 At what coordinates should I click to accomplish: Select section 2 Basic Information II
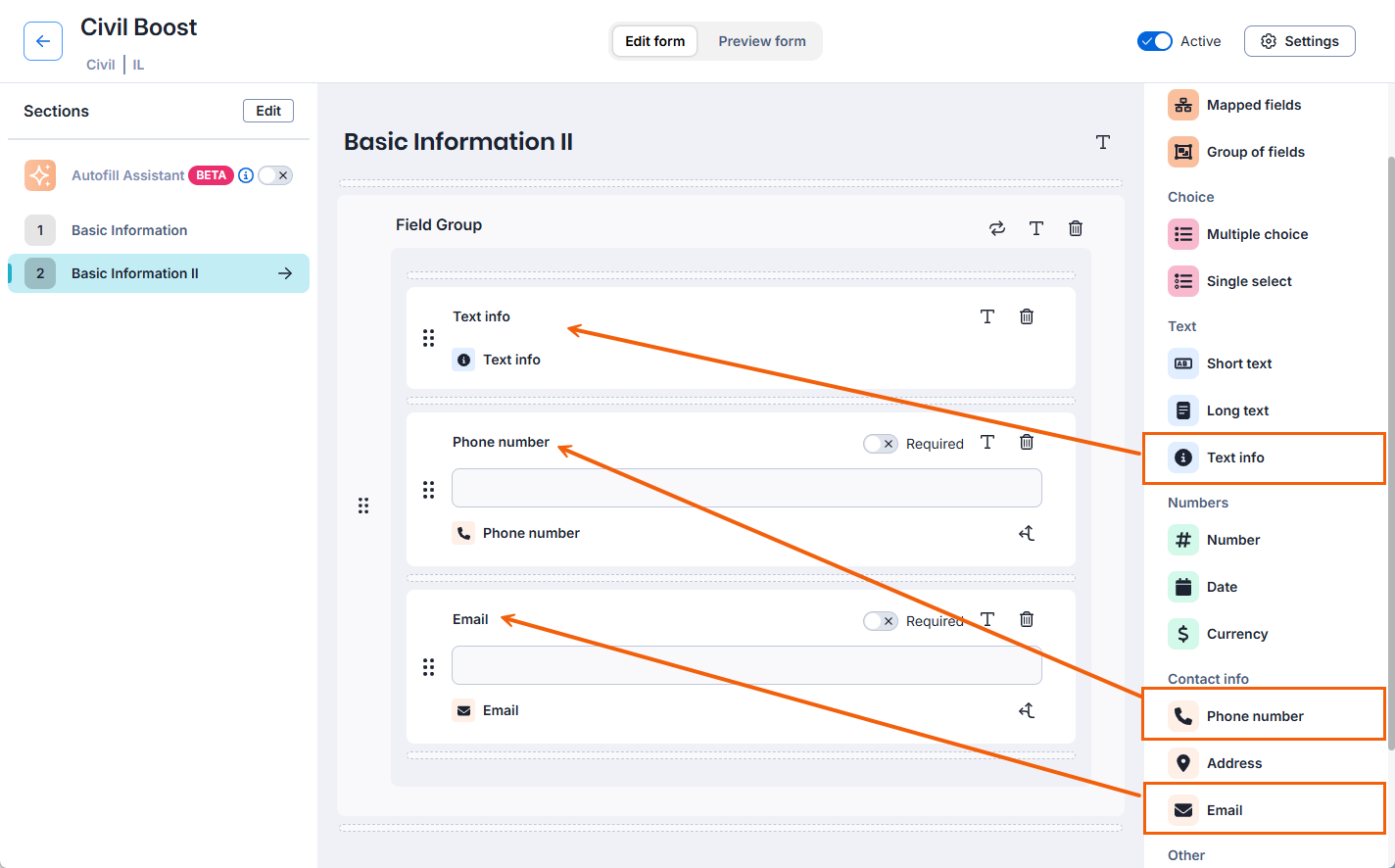159,273
